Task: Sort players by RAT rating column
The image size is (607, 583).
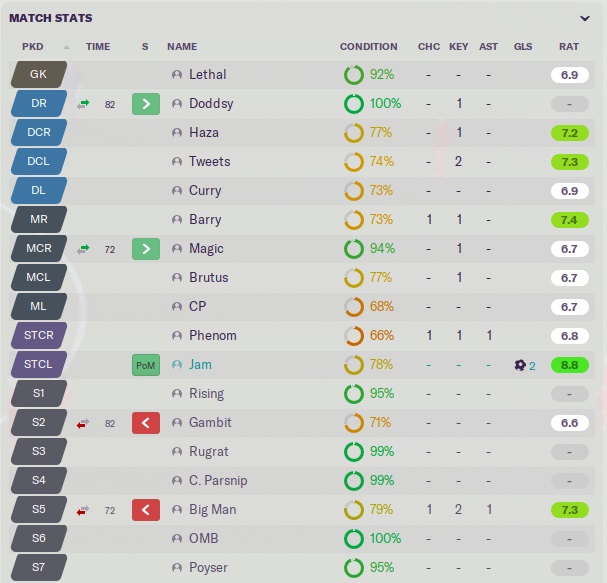Action: click(x=568, y=46)
